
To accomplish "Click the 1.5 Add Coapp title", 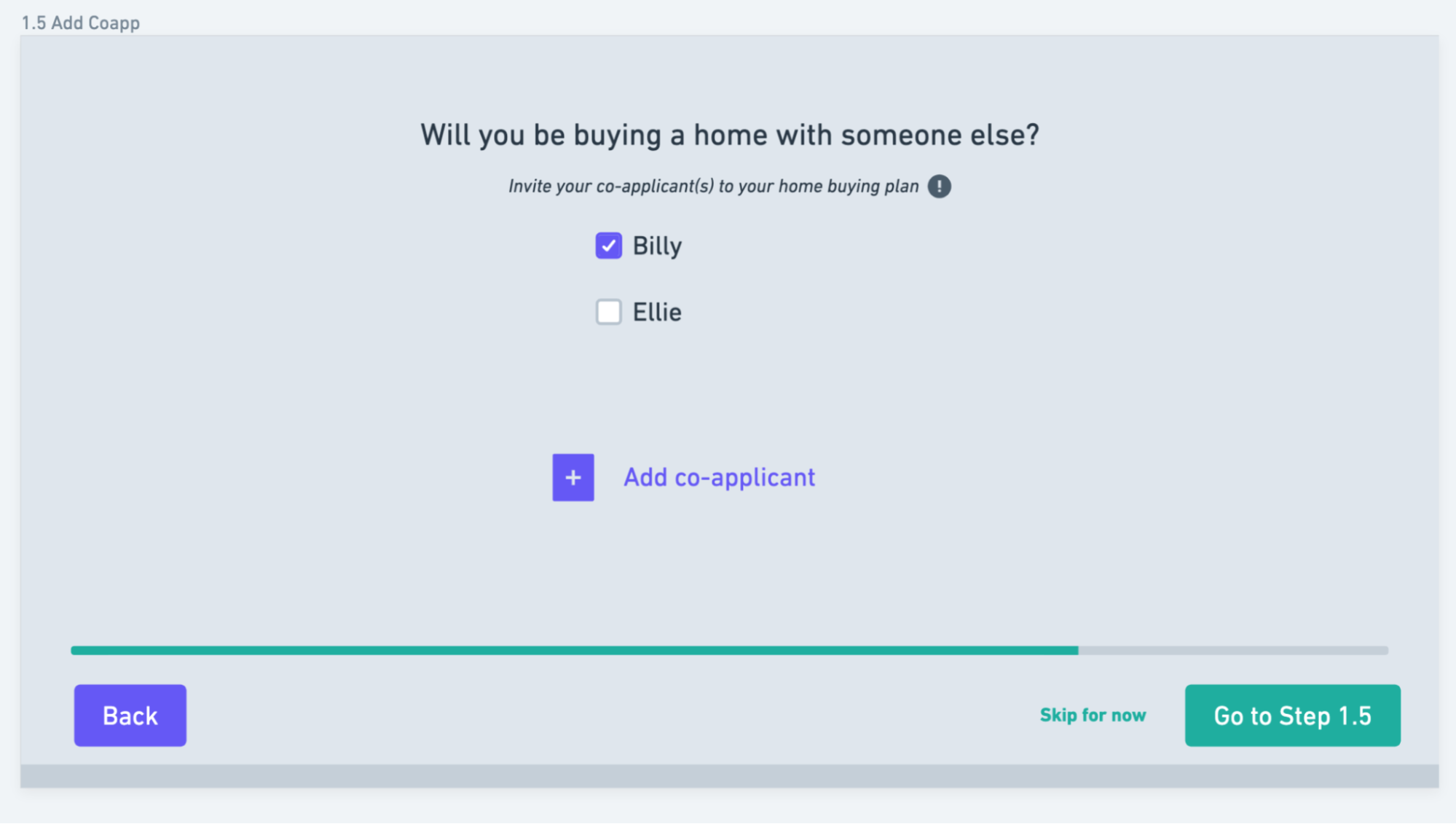I will click(x=80, y=22).
